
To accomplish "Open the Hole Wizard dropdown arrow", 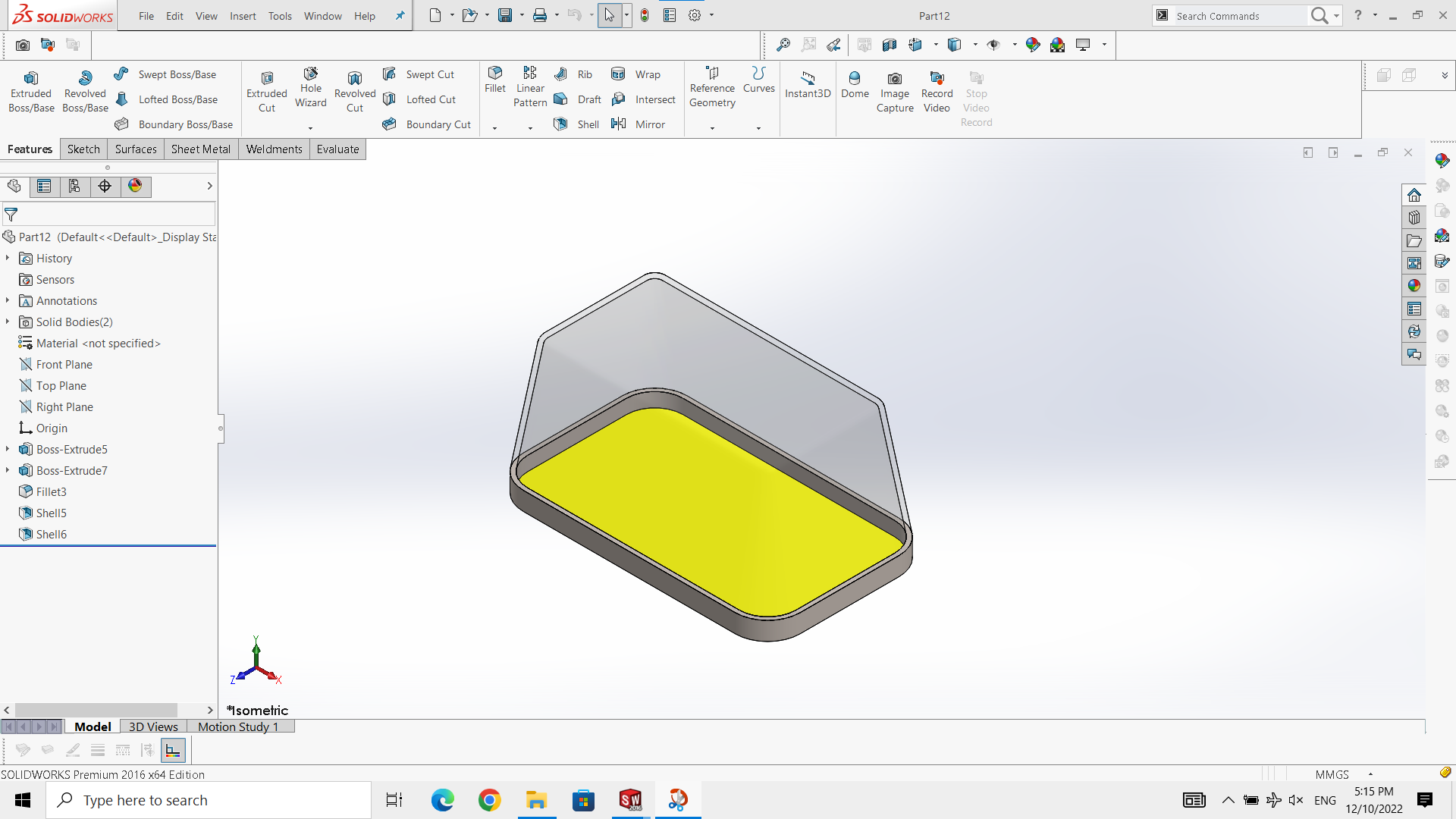I will [310, 128].
